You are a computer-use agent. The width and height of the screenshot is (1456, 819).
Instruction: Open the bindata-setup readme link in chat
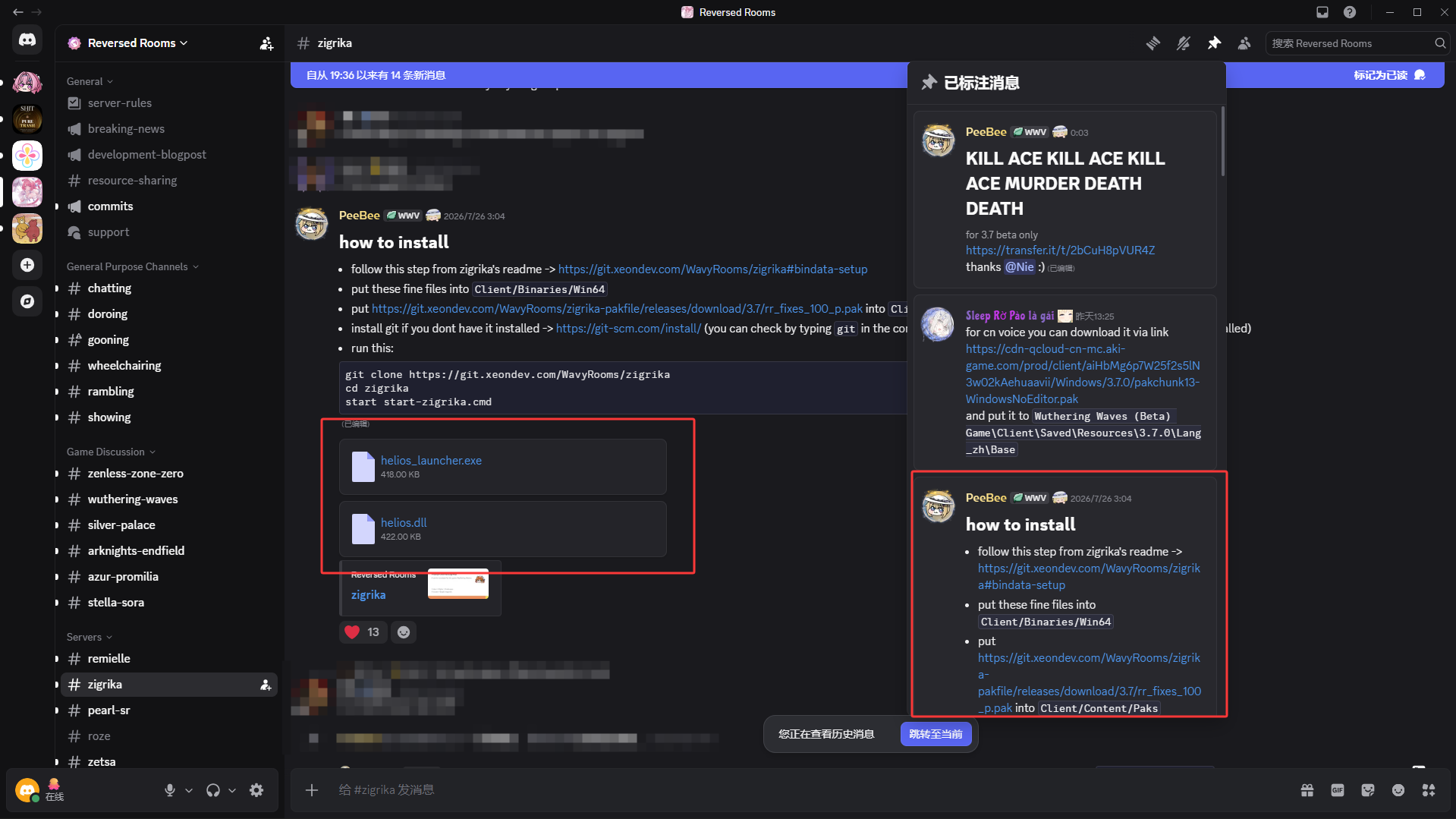coord(712,269)
